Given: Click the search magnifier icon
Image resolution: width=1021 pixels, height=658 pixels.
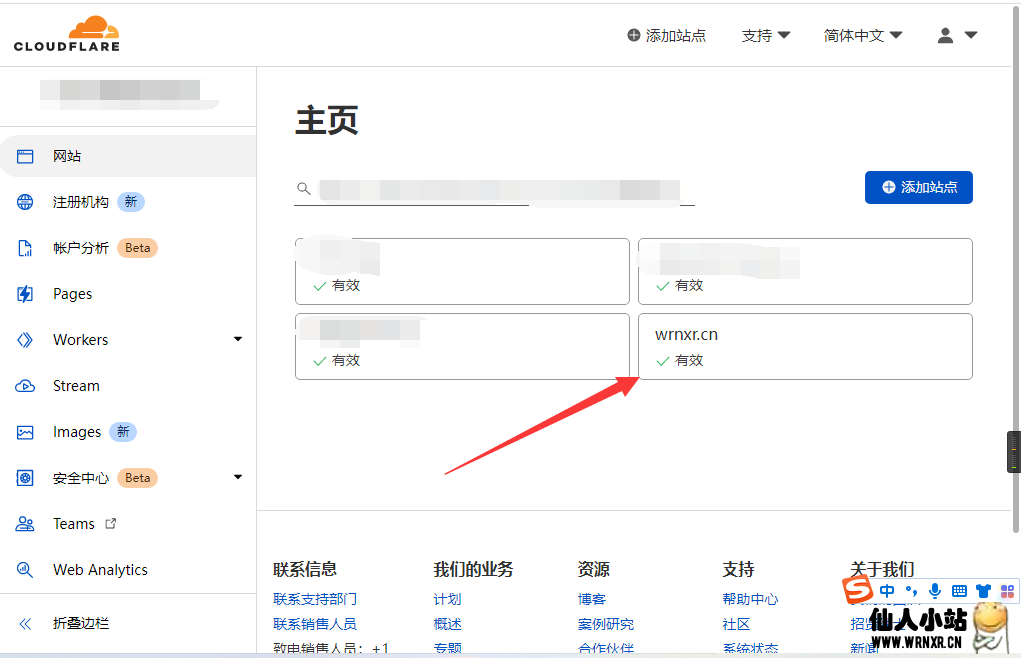Looking at the screenshot, I should click(x=303, y=189).
